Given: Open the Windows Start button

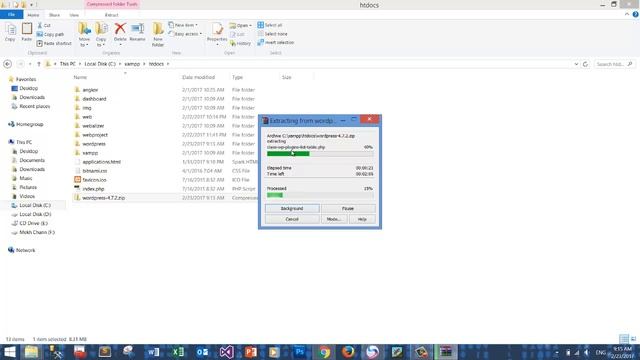Looking at the screenshot, I should click(9, 352).
